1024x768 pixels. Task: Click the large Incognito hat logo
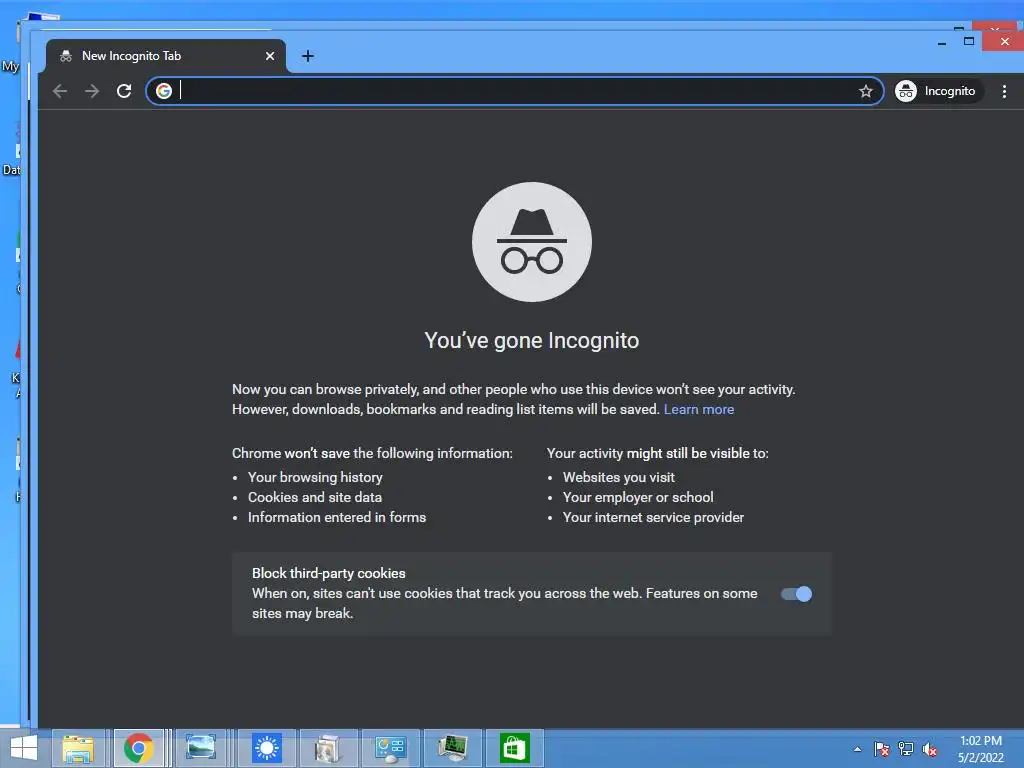(532, 242)
